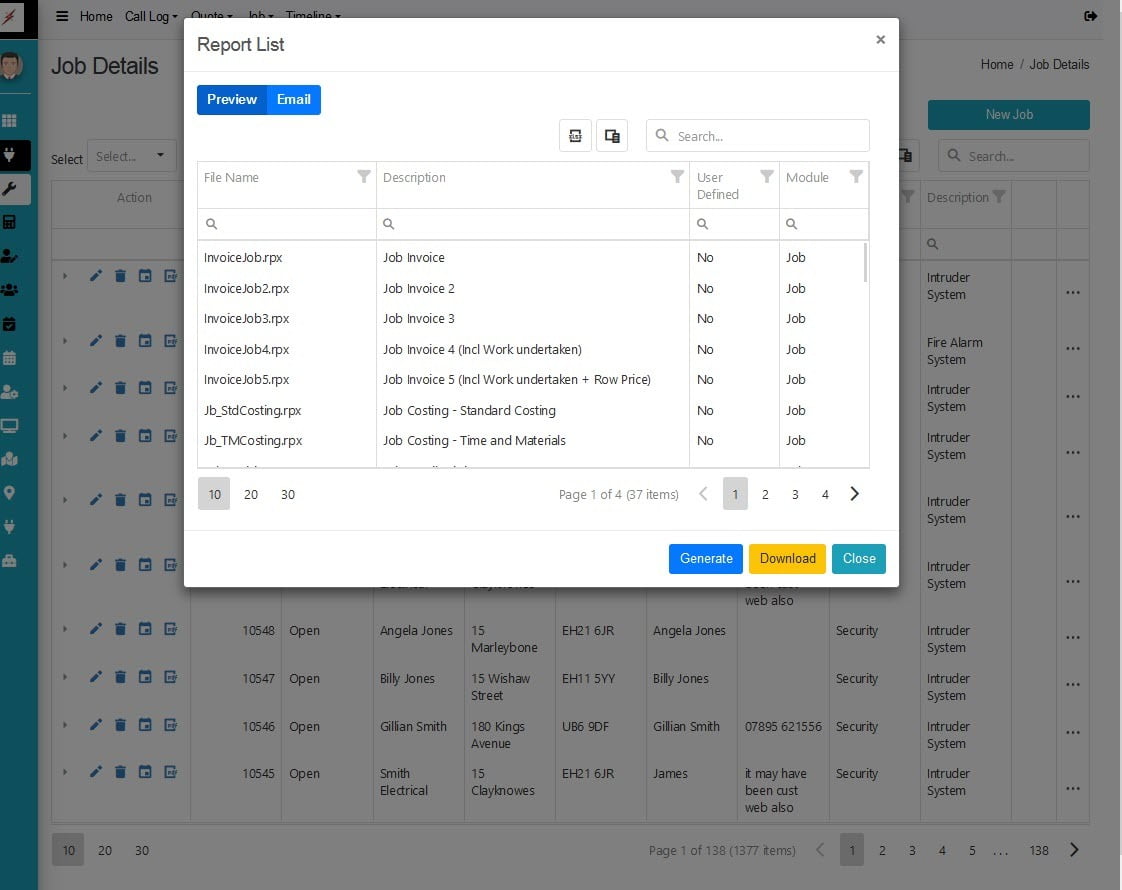
Task: Open the Home menu item in top bar
Action: [96, 16]
